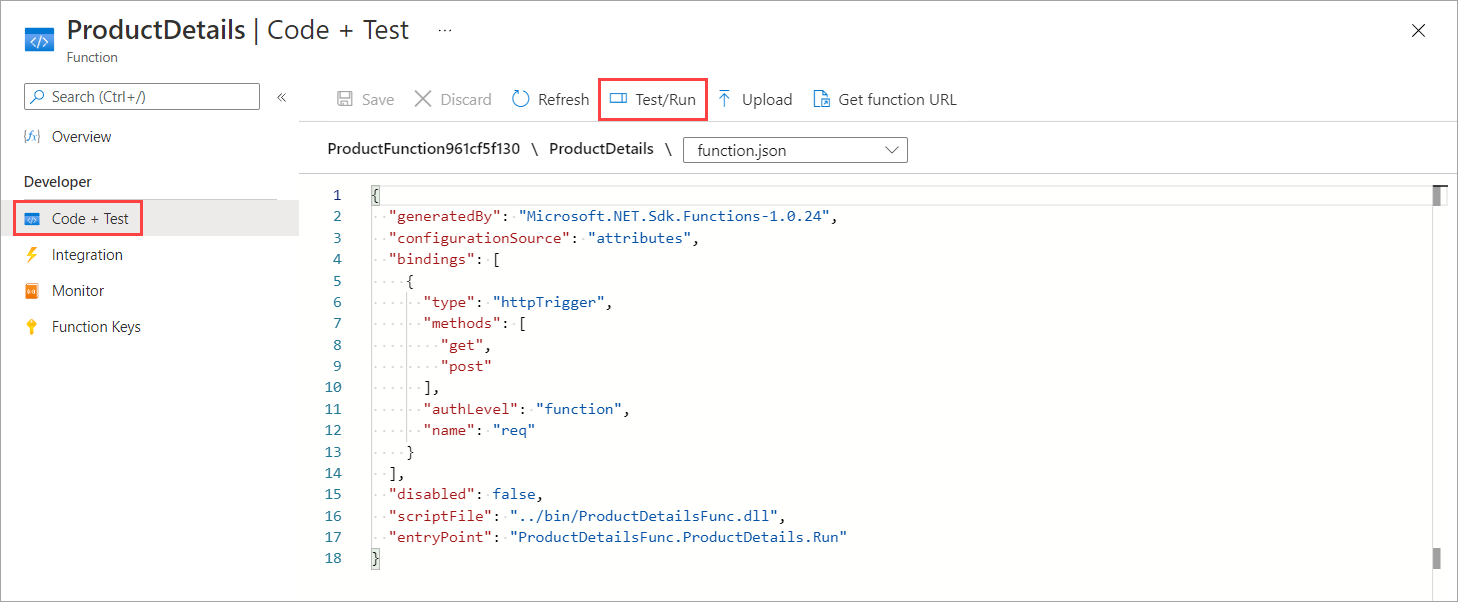Click the Function Keys key icon
This screenshot has height=602, width=1458.
[x=32, y=327]
